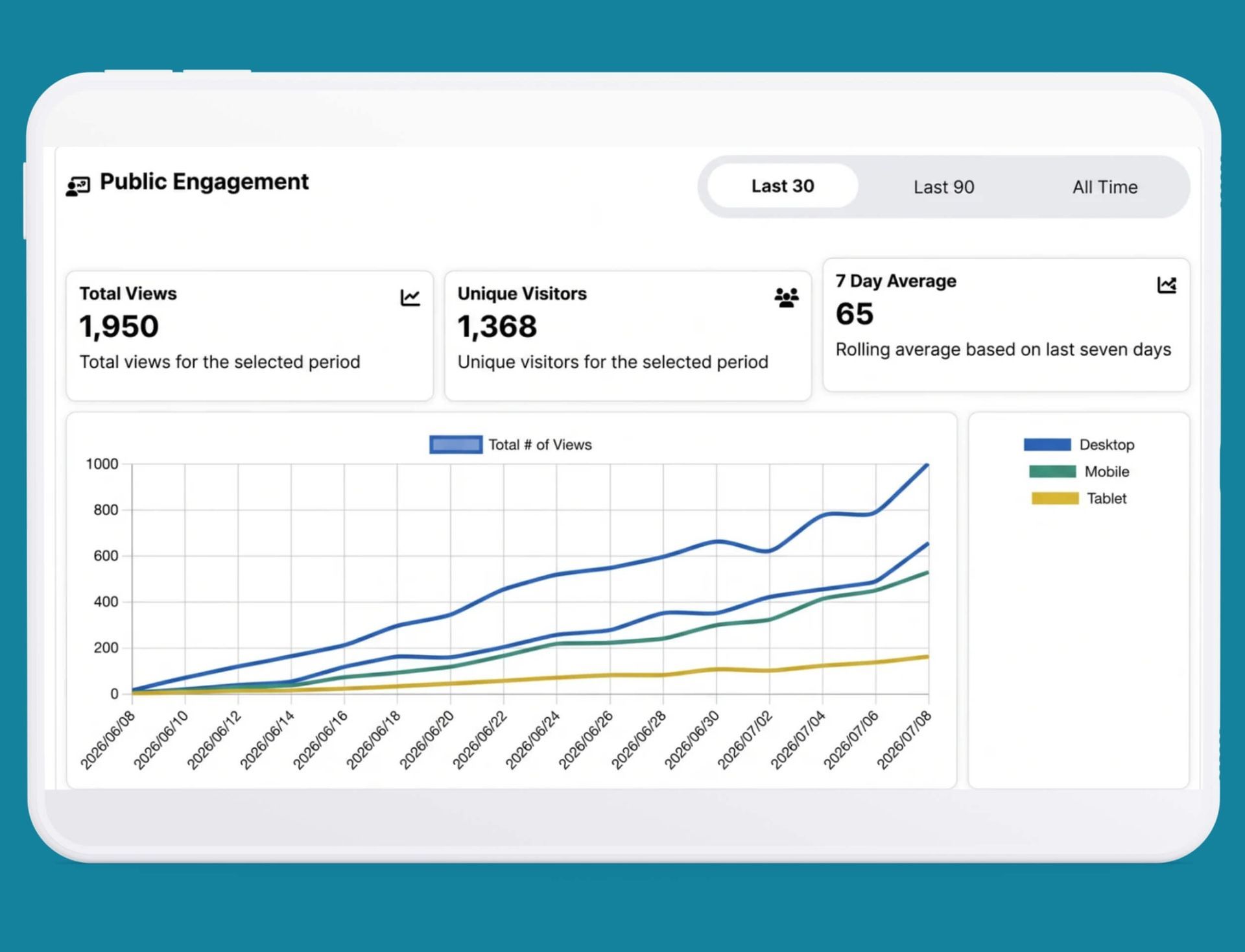The width and height of the screenshot is (1245, 952).
Task: Click the Unique Visitors card title
Action: click(522, 293)
